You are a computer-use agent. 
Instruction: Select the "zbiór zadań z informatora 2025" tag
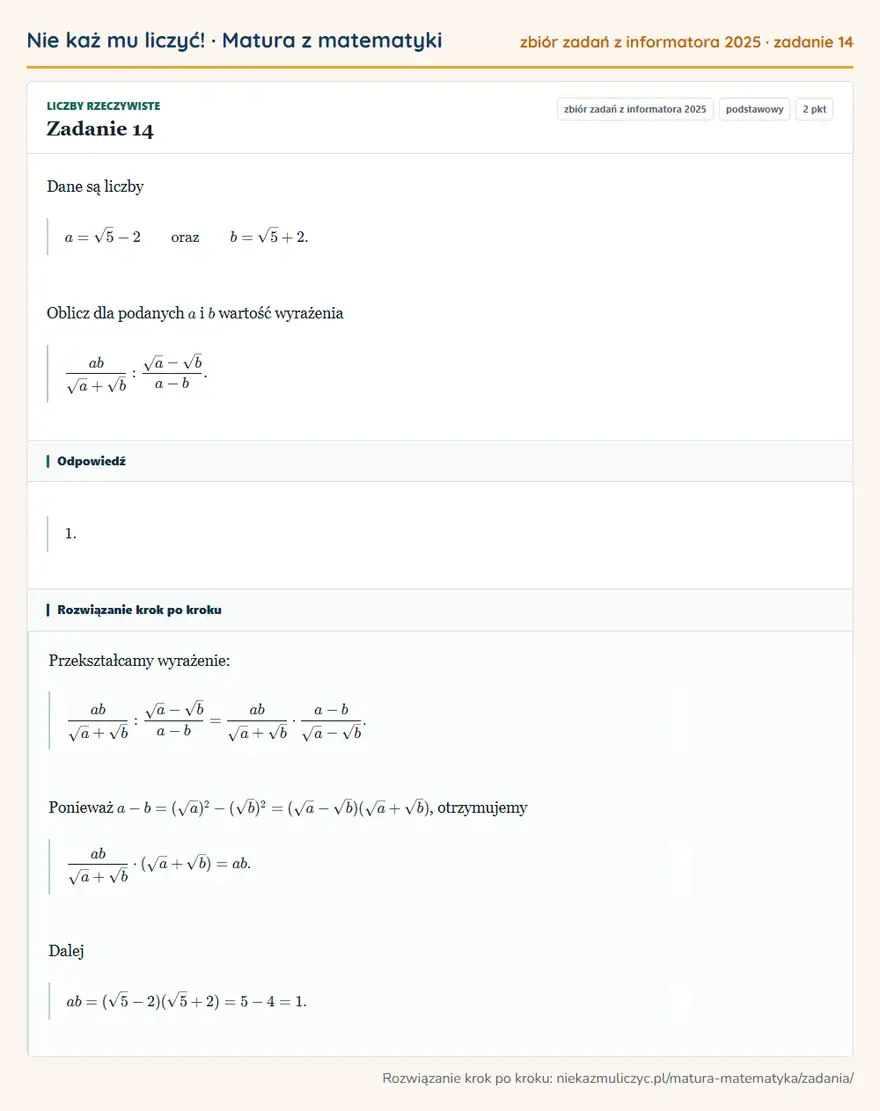pos(635,109)
